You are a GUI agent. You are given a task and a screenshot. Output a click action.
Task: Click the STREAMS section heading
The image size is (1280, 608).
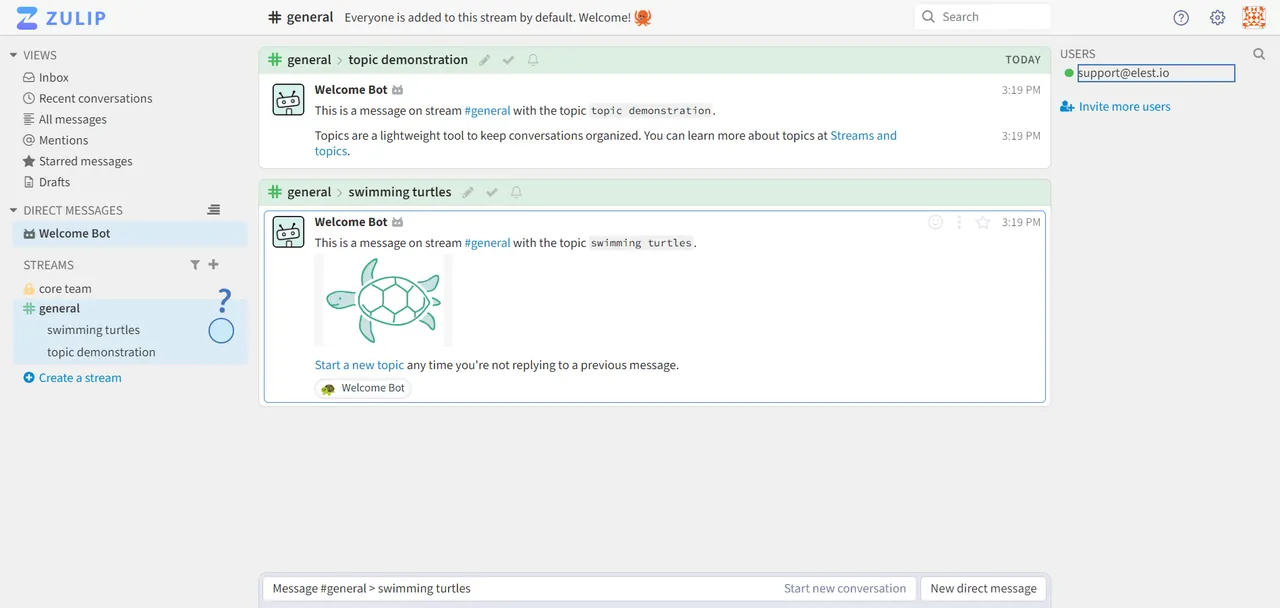(49, 265)
